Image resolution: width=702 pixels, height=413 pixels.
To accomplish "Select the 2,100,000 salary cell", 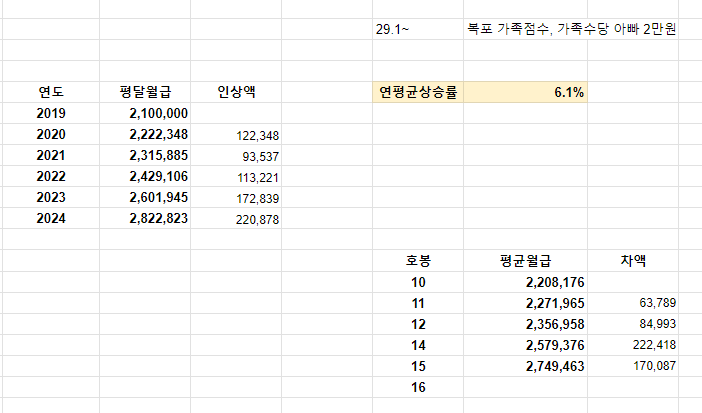I will (x=145, y=113).
